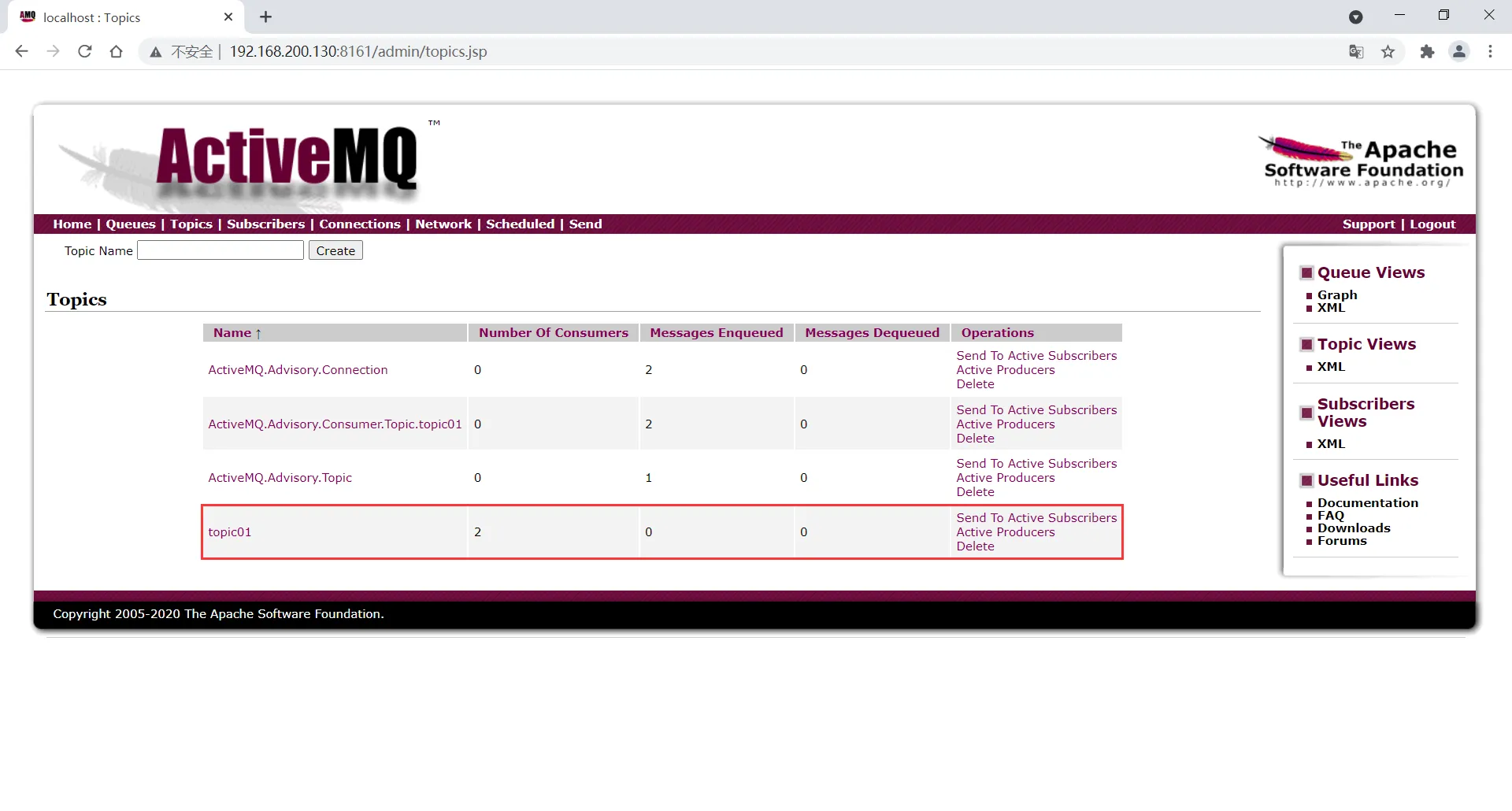Focus the Topic Name text field
This screenshot has height=811, width=1512.
point(220,251)
